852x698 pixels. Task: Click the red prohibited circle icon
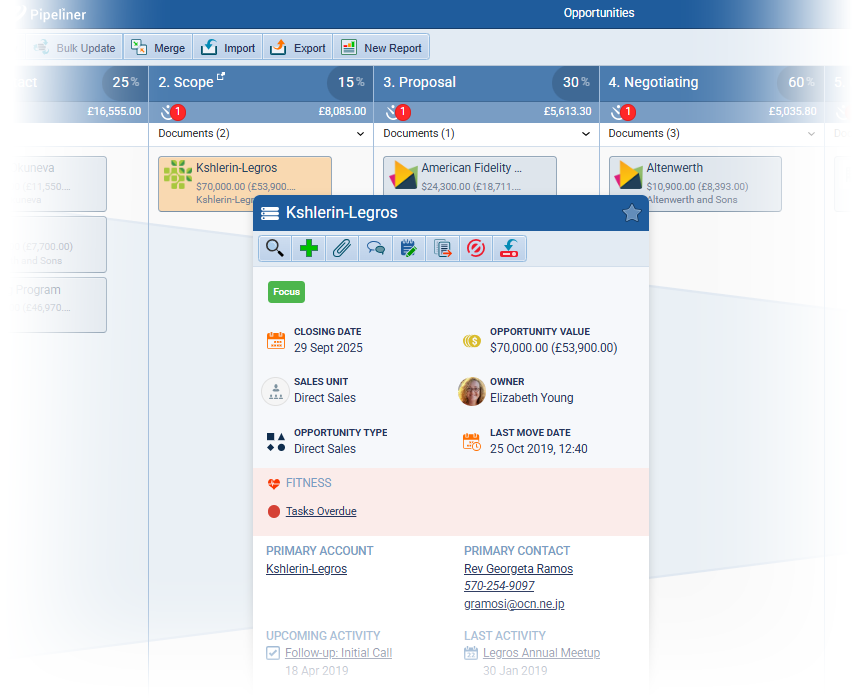[x=476, y=249]
